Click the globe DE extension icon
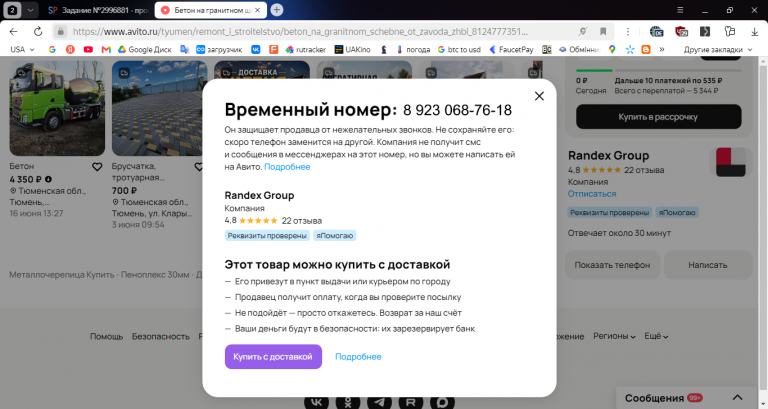768x409 pixels. click(656, 32)
